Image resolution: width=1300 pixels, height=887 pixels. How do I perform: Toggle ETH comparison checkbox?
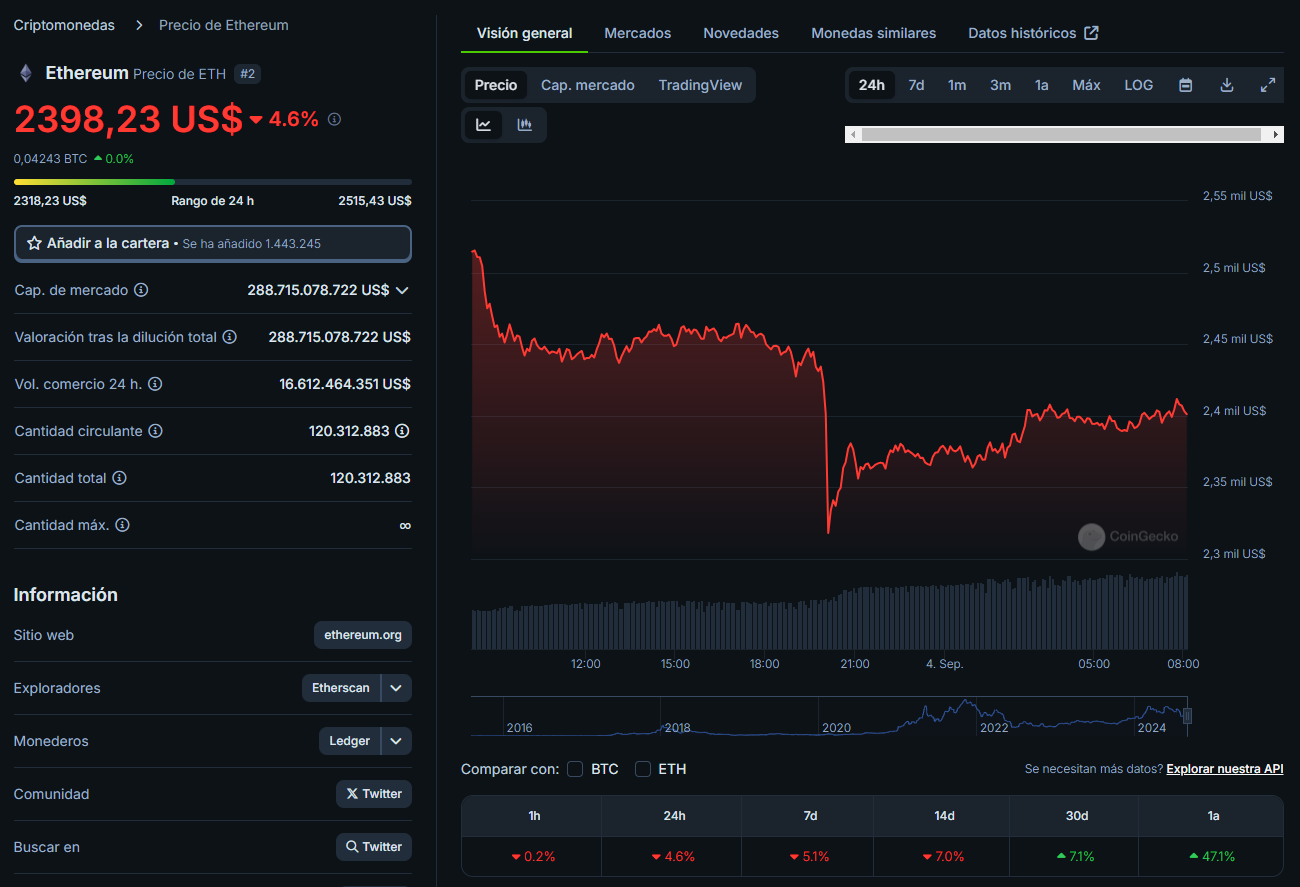pyautogui.click(x=643, y=769)
